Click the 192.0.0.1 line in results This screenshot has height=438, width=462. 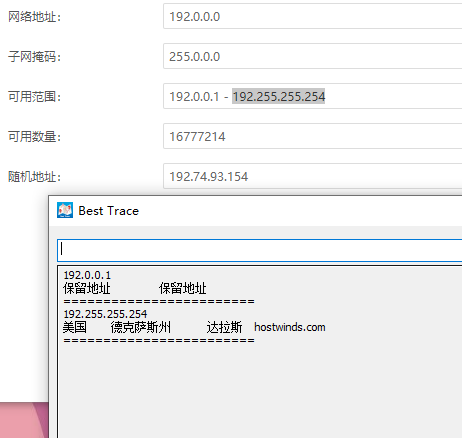click(87, 275)
